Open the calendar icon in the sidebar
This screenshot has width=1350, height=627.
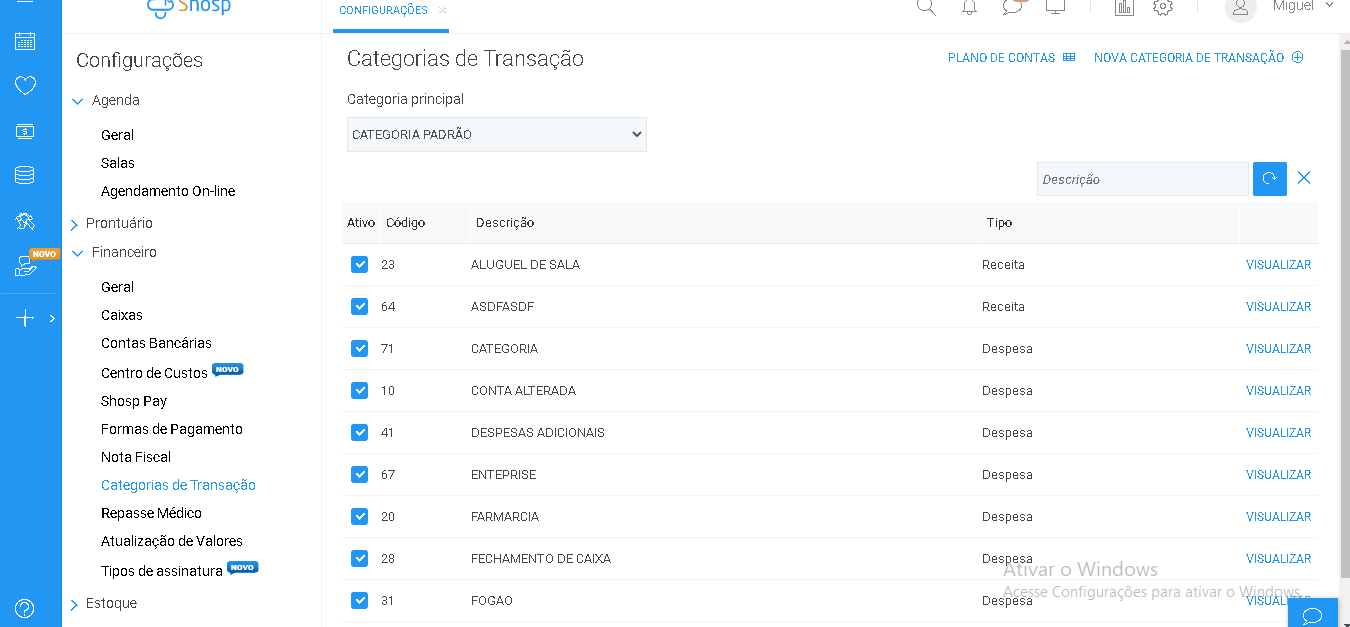point(26,41)
